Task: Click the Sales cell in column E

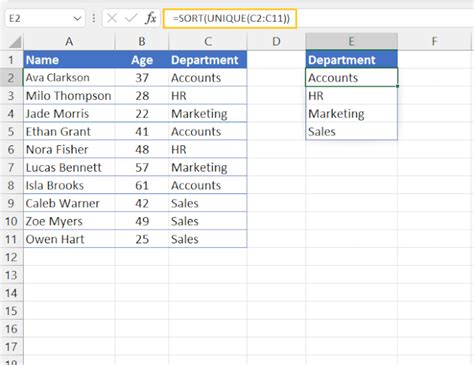Action: [351, 131]
